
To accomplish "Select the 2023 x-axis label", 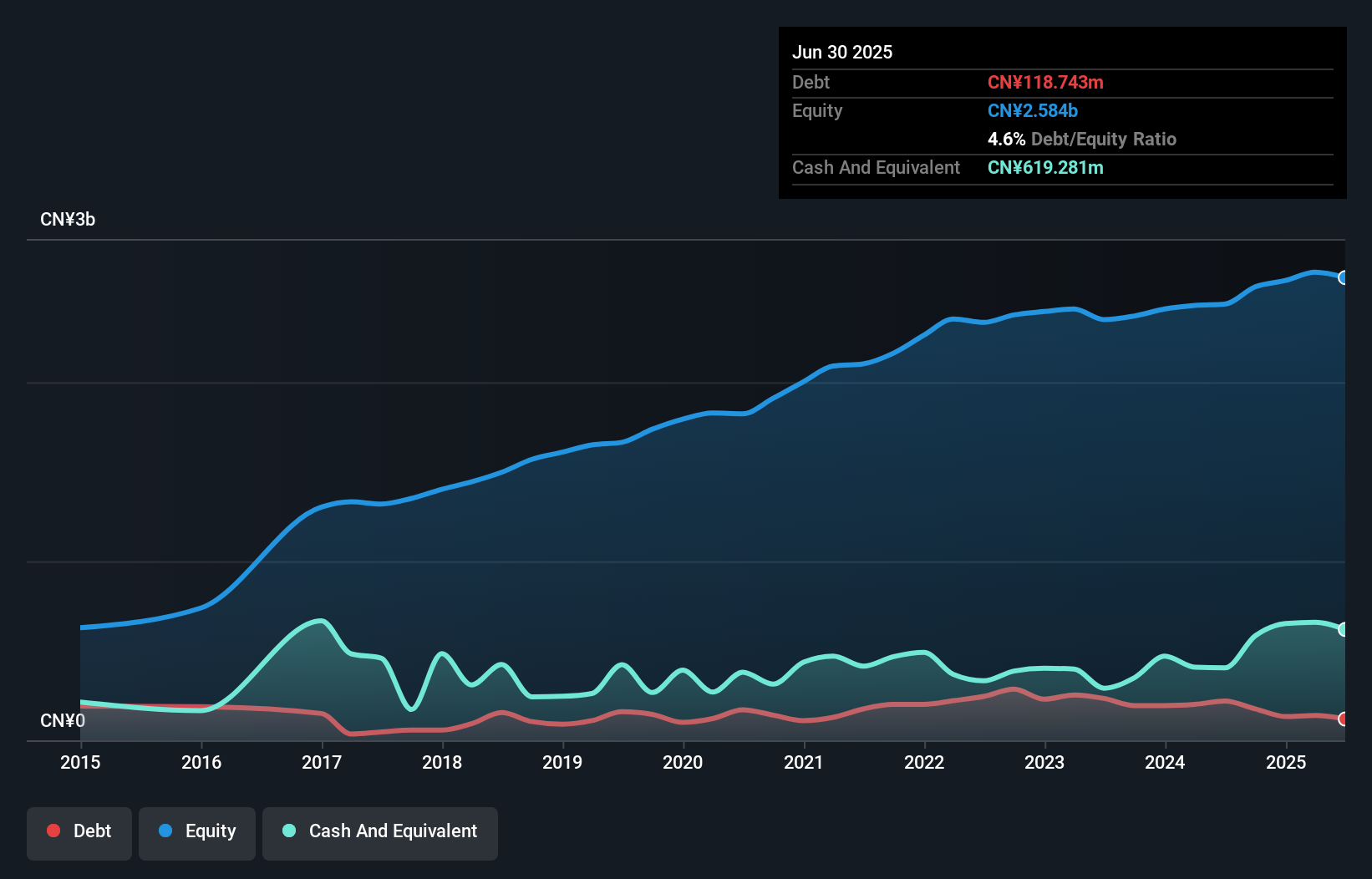I will (1044, 762).
